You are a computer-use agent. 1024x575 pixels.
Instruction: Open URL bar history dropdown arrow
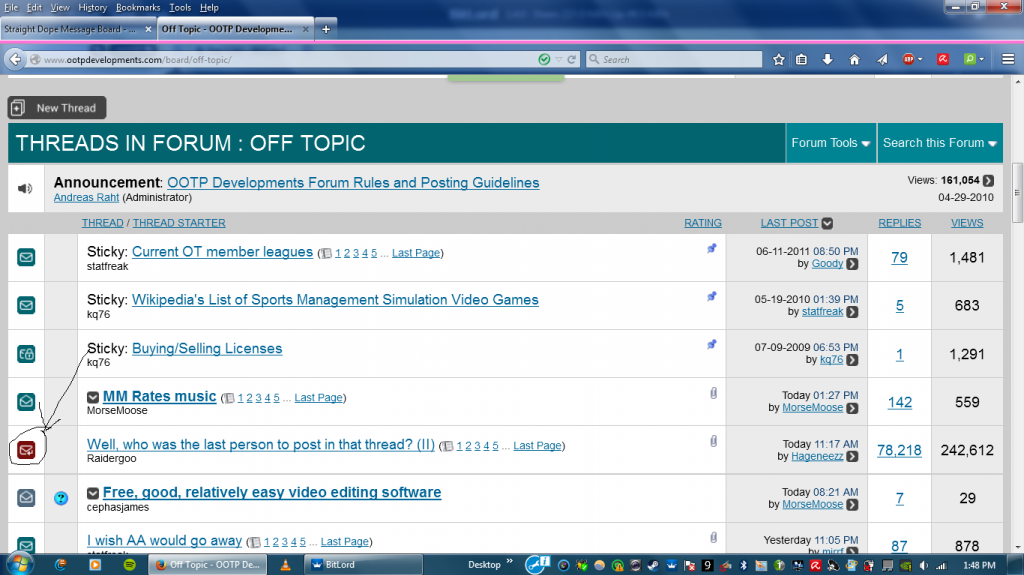[x=558, y=59]
